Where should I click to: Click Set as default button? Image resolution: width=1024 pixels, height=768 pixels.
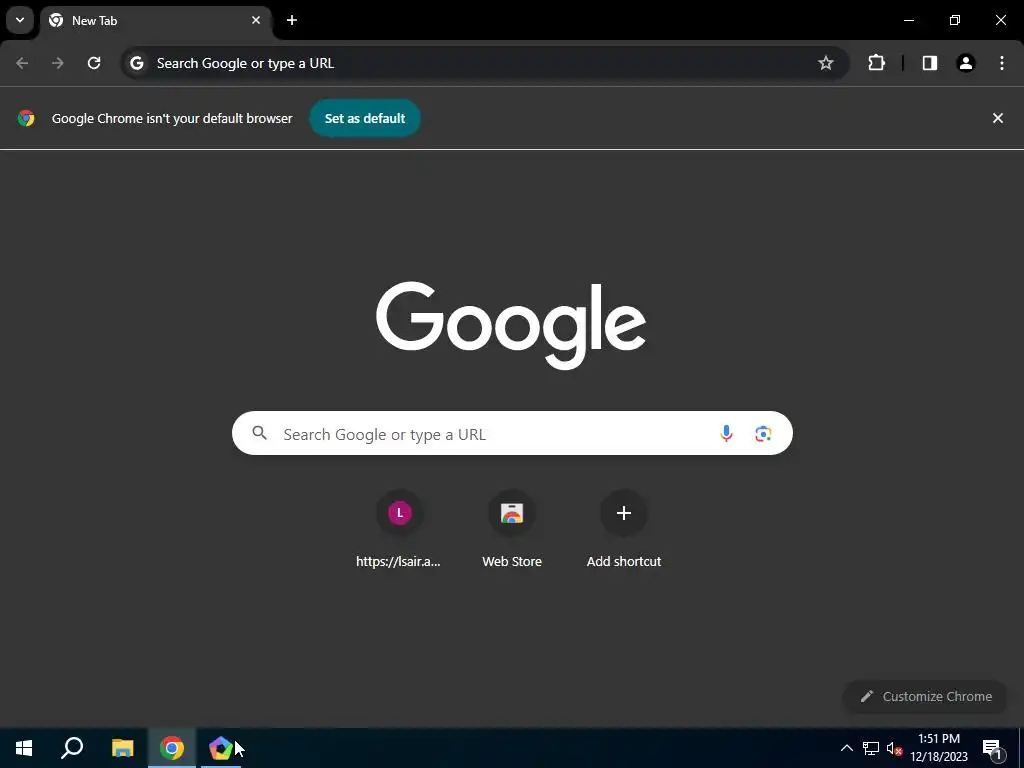tap(365, 118)
